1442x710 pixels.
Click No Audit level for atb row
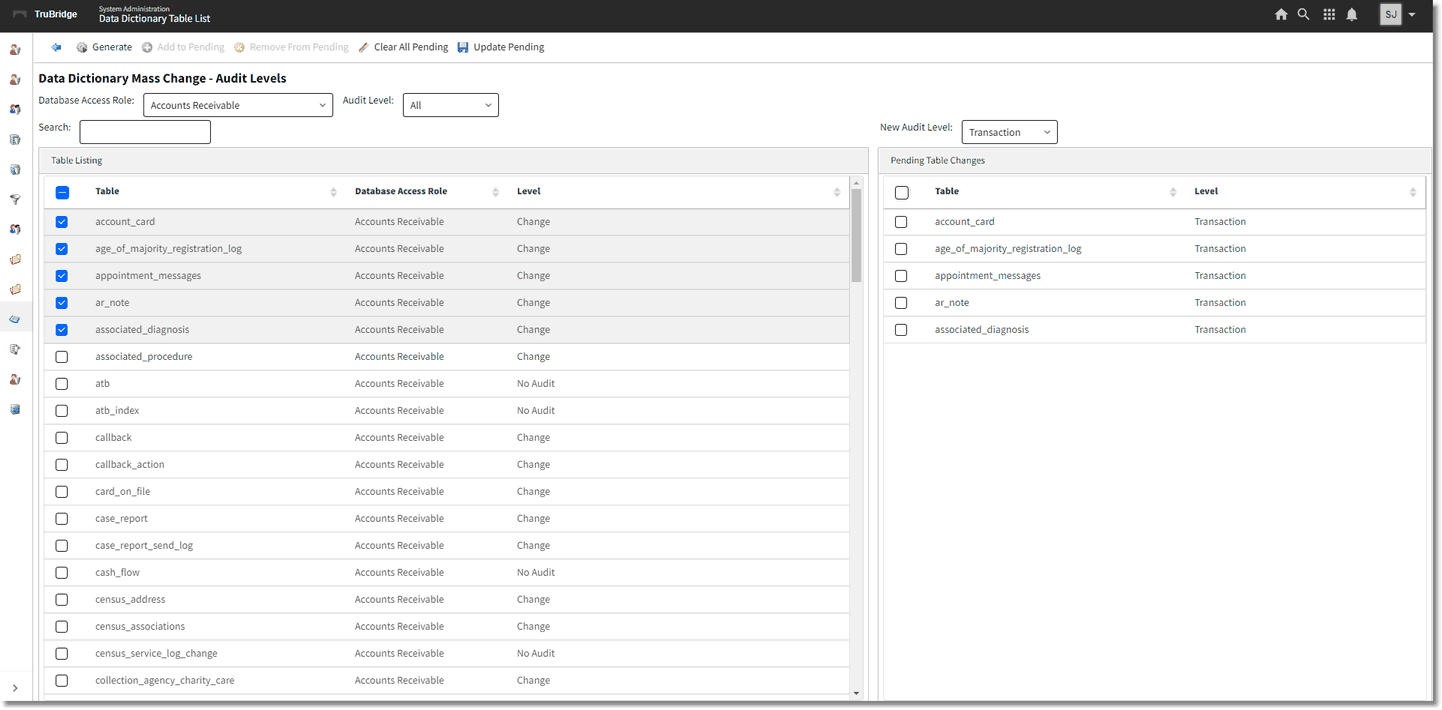(x=536, y=384)
